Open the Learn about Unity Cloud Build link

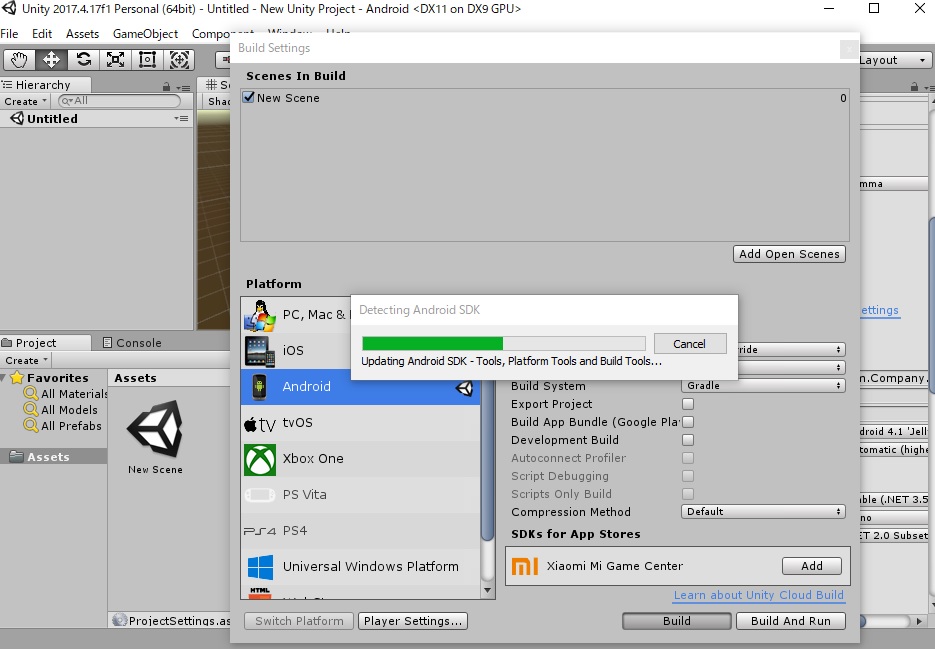tap(758, 595)
